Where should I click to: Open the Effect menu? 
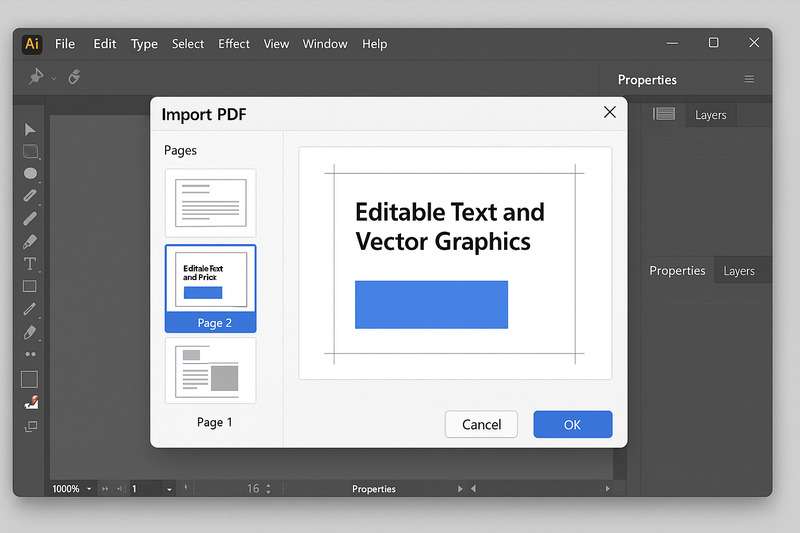tap(234, 44)
